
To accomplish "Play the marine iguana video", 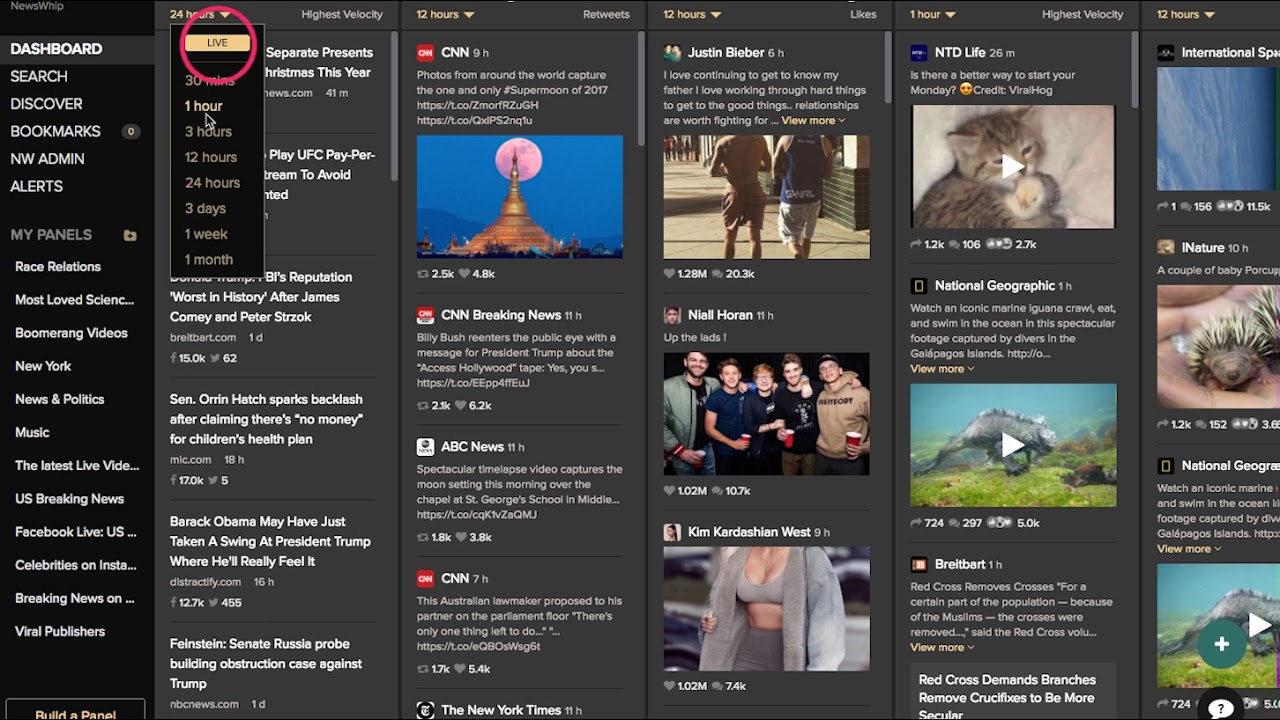I will click(x=1012, y=445).
